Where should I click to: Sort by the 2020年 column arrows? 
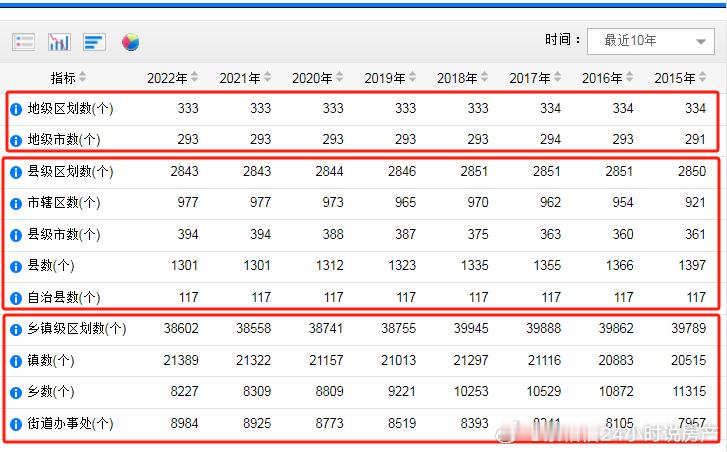tap(339, 77)
